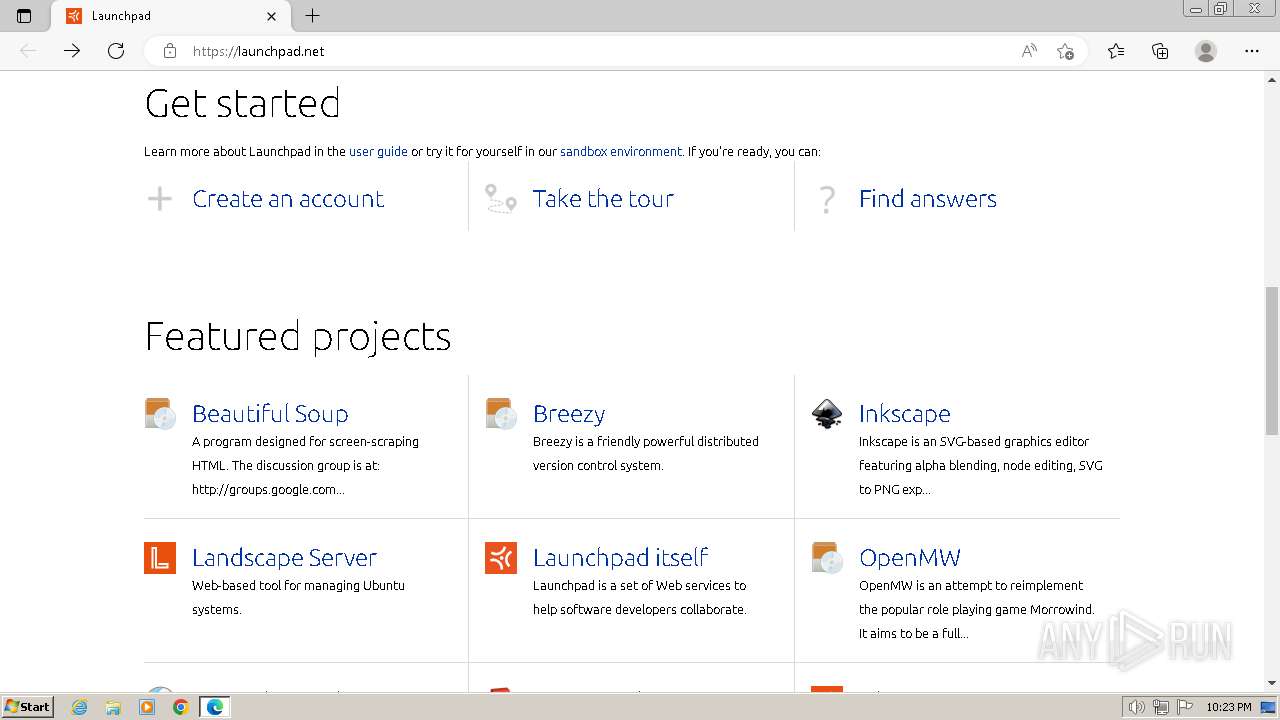Click the Inkscape logo icon

(827, 414)
